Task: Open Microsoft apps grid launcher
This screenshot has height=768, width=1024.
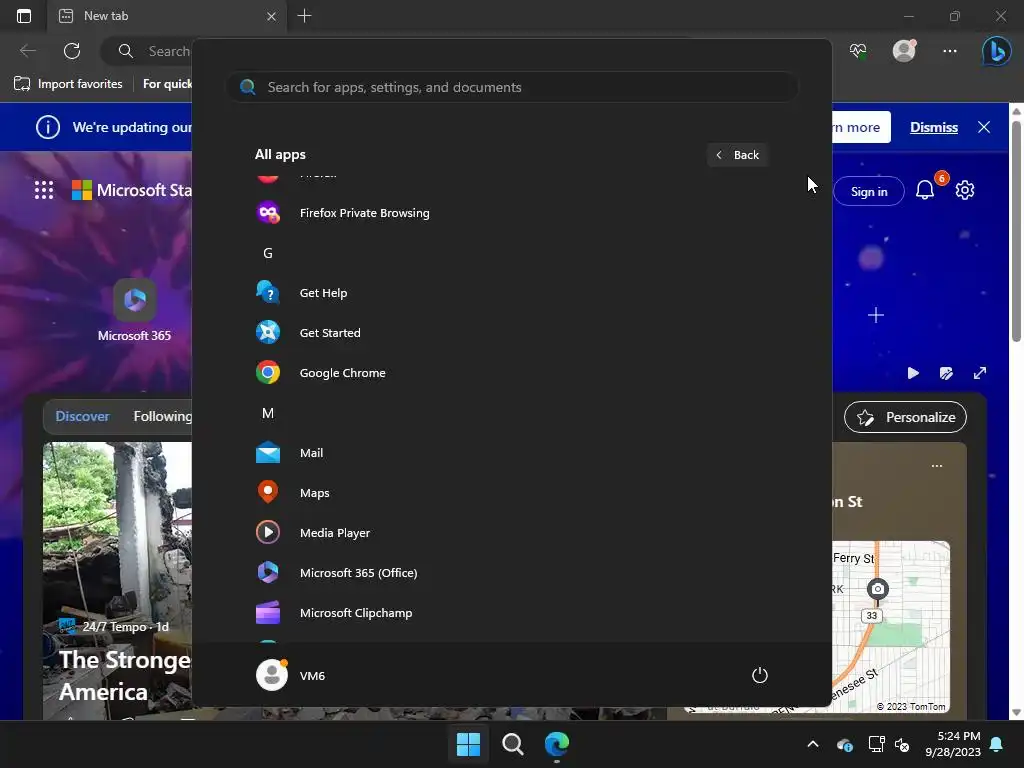Action: (x=44, y=190)
